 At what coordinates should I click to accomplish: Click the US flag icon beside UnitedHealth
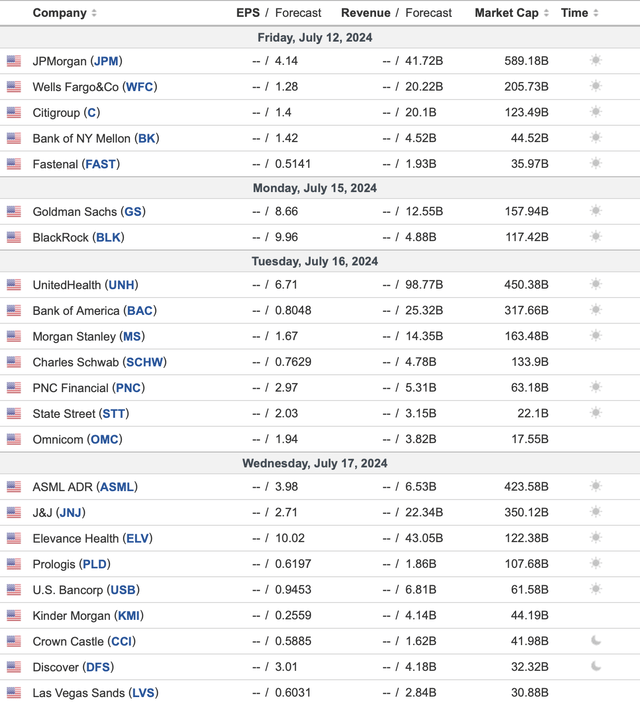(x=14, y=285)
